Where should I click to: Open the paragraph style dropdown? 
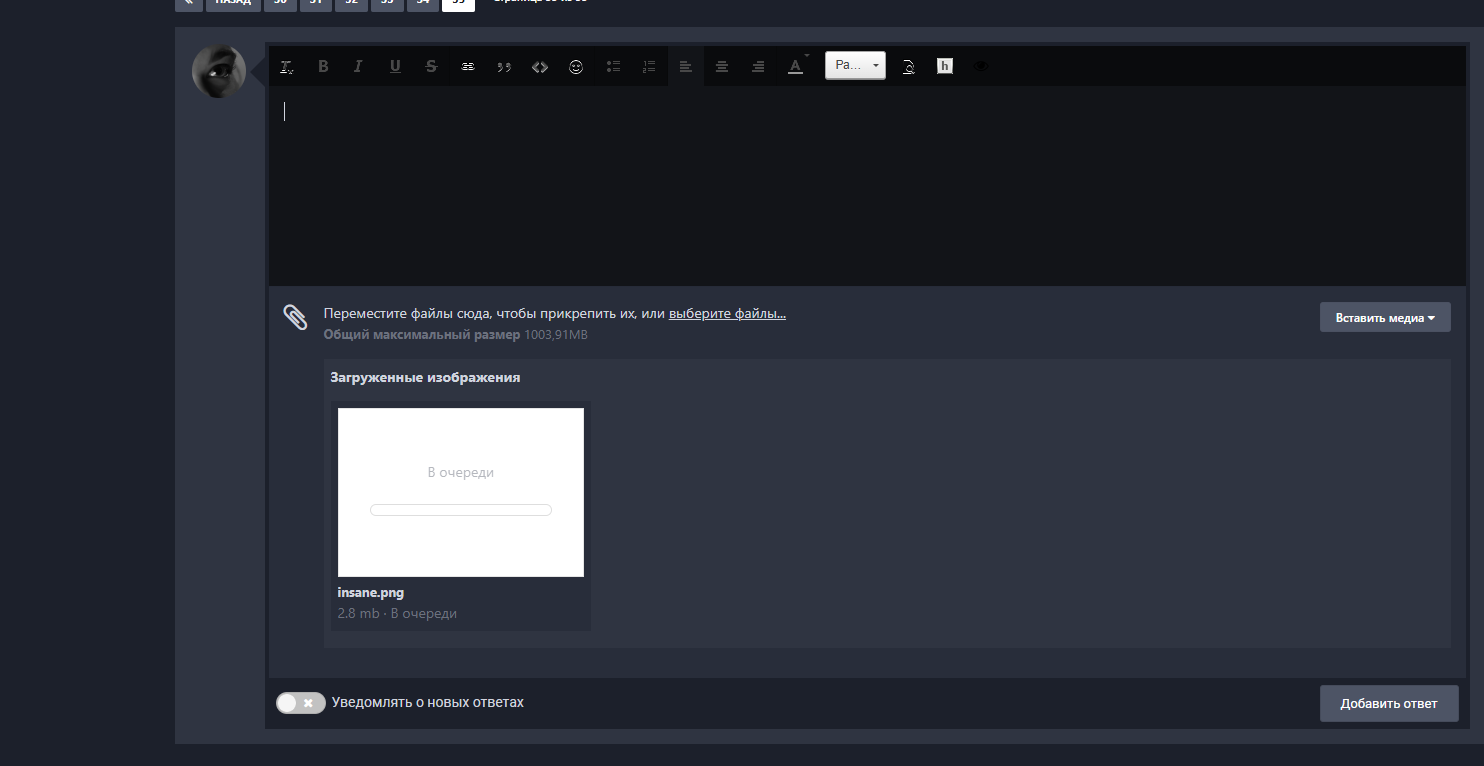(855, 64)
